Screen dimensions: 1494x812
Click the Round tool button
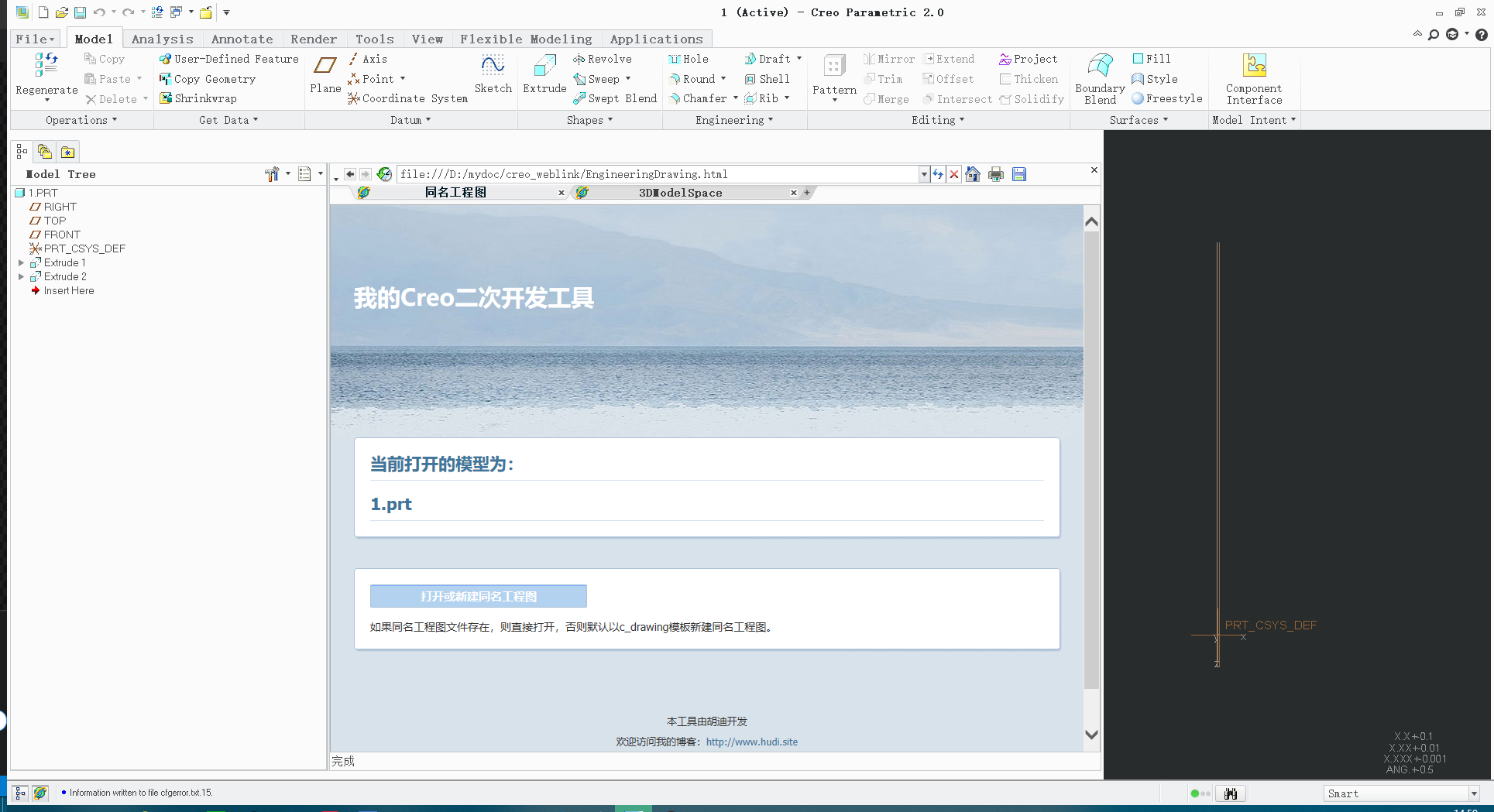pos(692,79)
